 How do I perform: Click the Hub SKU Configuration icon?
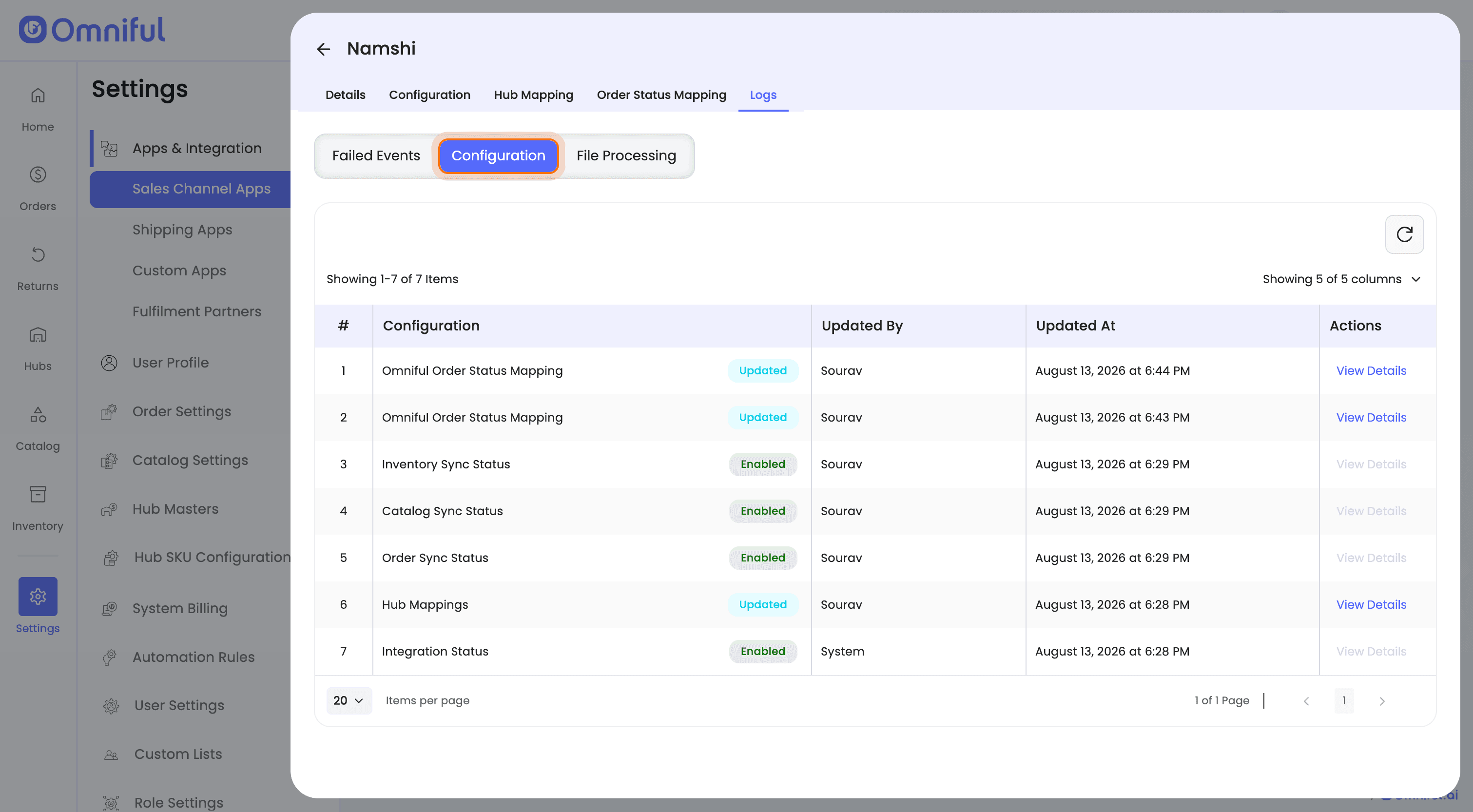(x=111, y=558)
